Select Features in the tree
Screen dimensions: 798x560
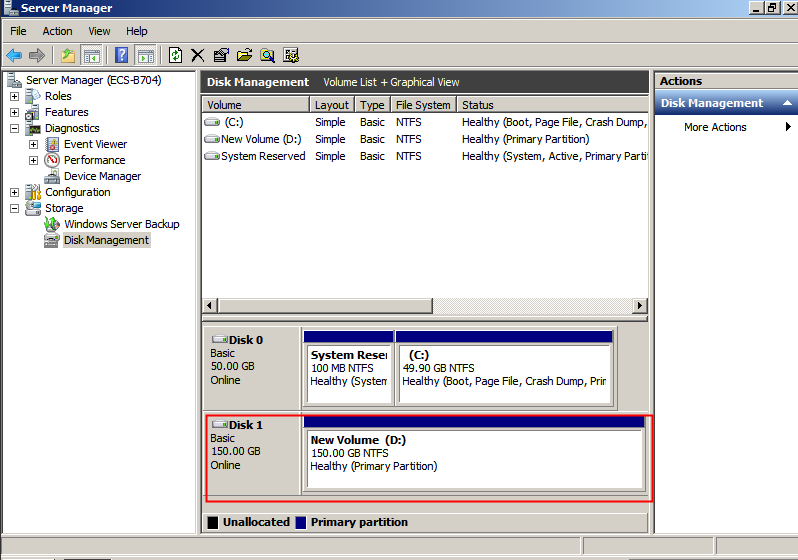tap(67, 112)
